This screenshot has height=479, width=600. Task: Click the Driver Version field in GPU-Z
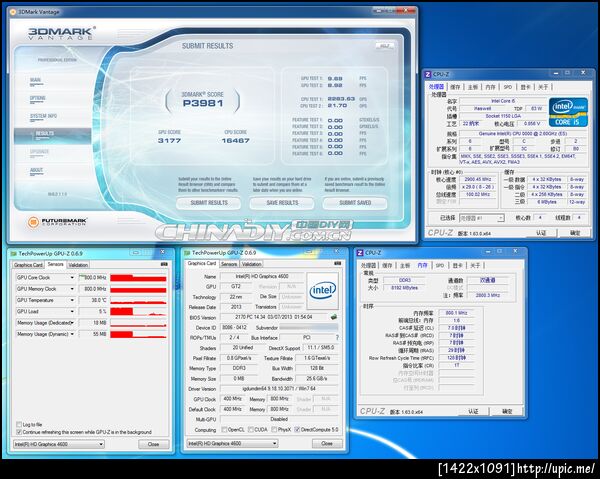[x=279, y=389]
